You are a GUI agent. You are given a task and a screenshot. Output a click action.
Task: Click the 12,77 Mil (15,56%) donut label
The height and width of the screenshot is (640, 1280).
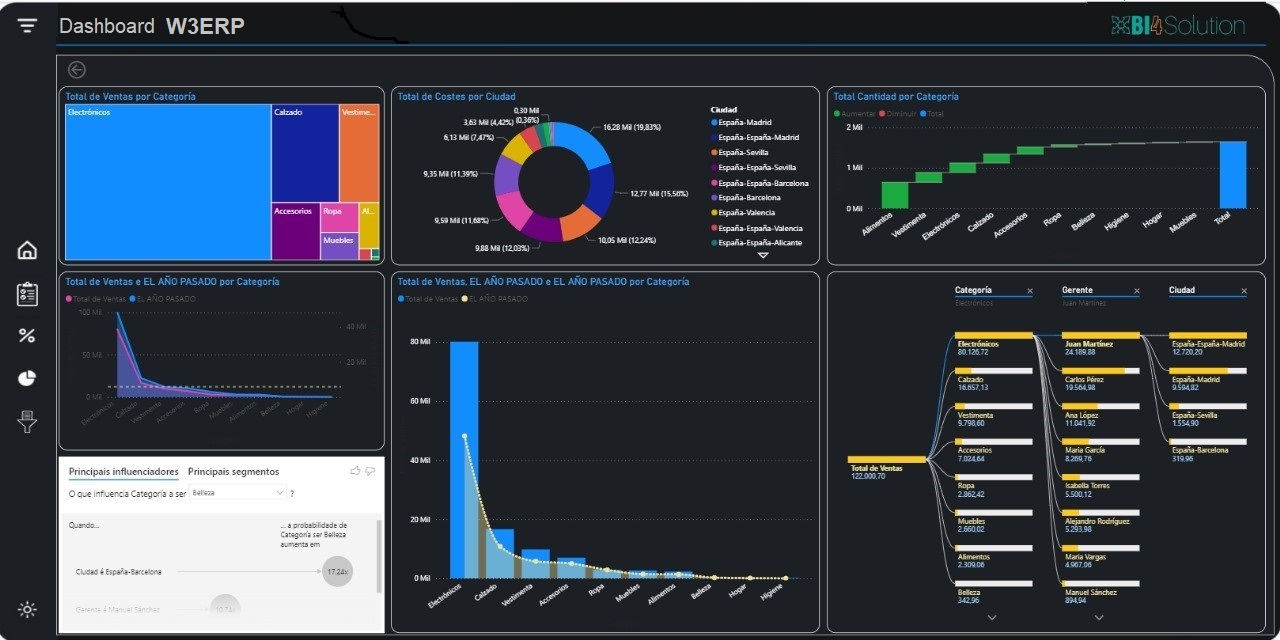pos(659,193)
